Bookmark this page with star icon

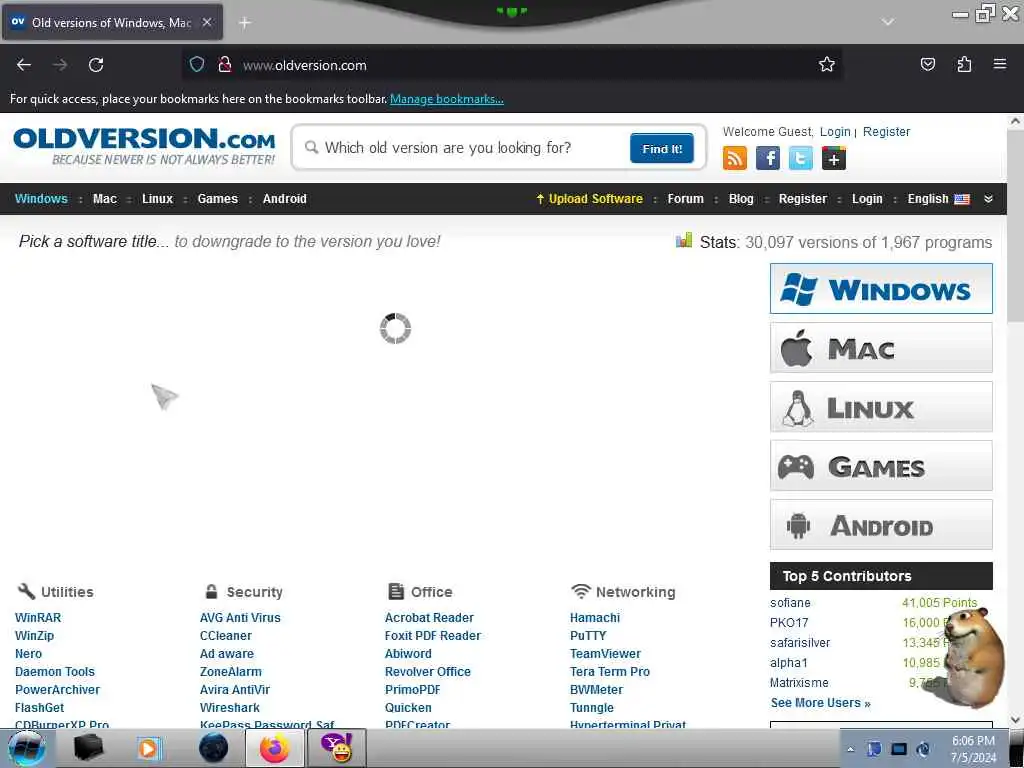pos(827,64)
